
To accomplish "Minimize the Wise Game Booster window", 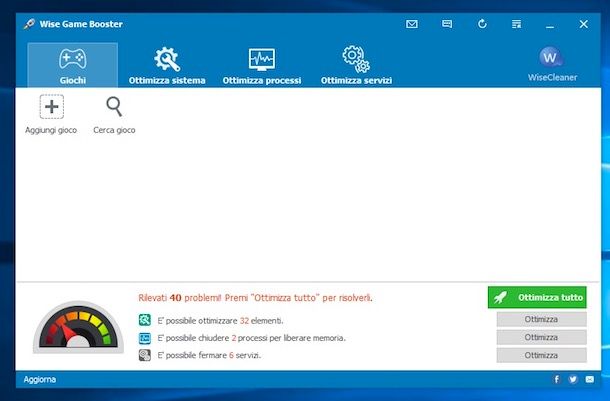I will pos(550,26).
